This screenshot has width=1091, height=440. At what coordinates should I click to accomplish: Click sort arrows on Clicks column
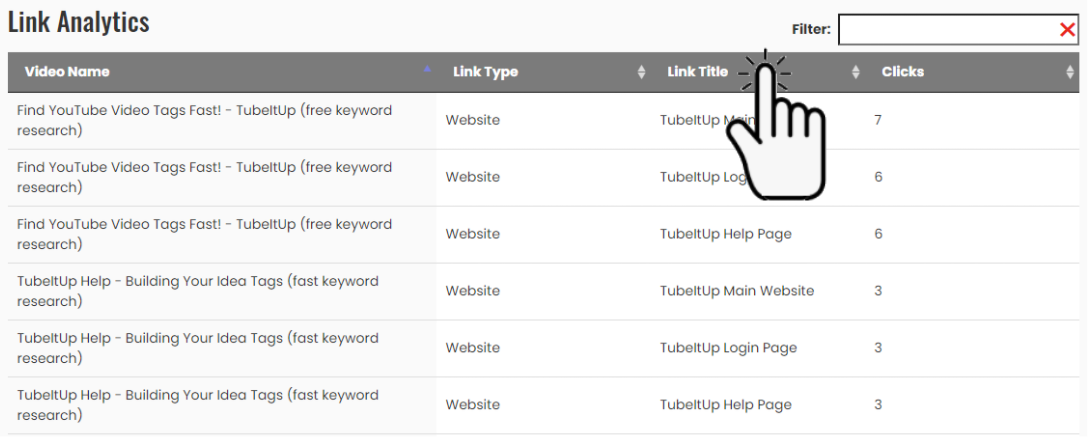coord(1069,72)
